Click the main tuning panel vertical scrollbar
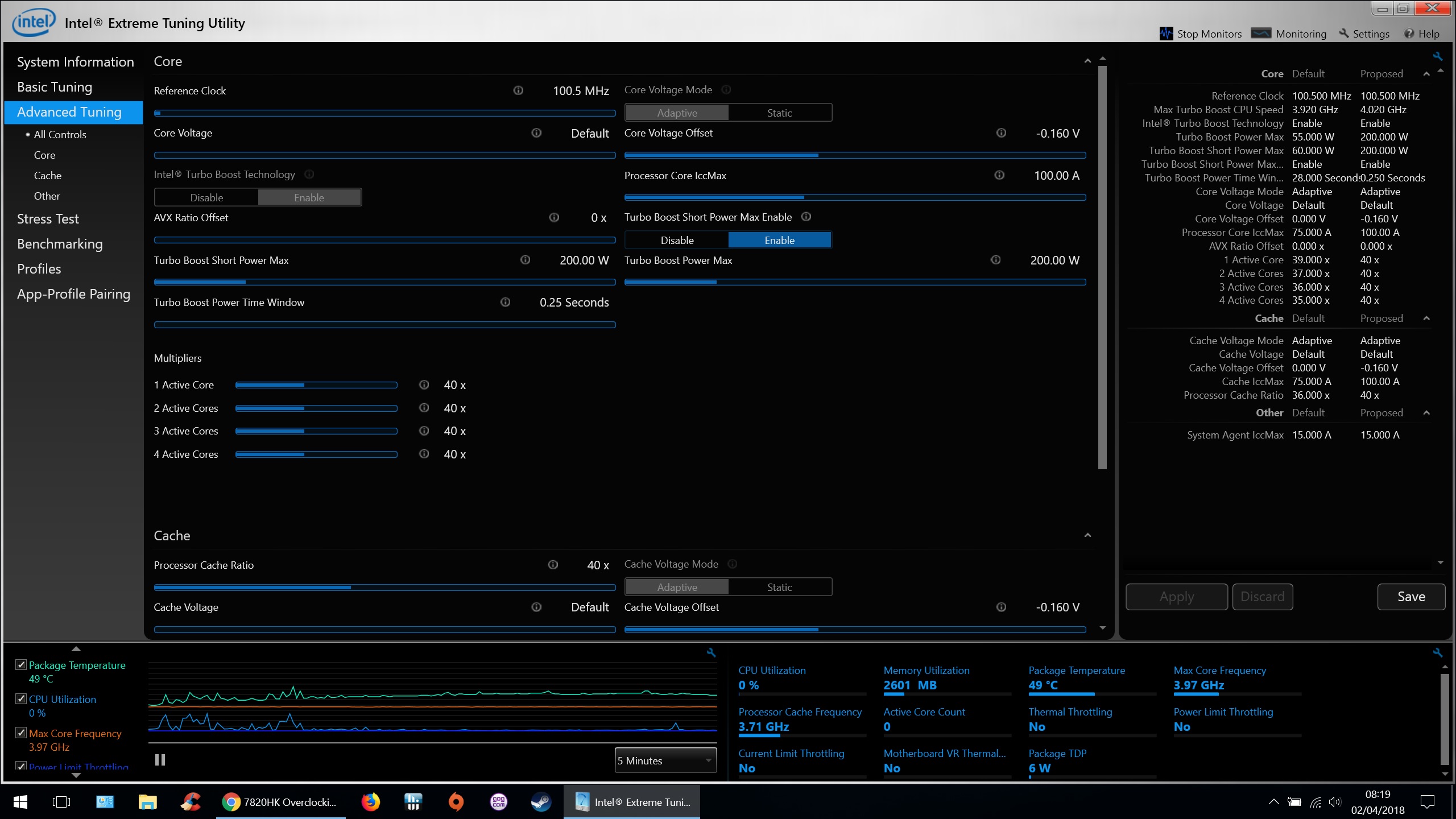The image size is (1456, 819). (1102, 267)
